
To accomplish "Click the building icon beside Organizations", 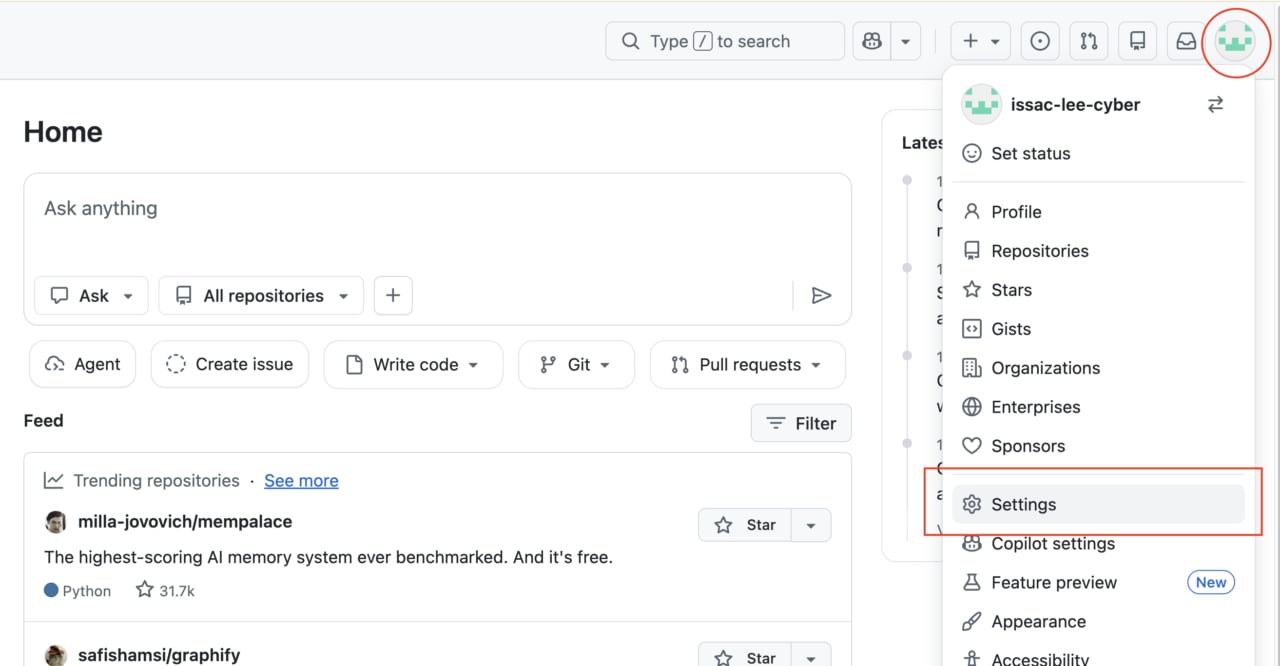I will 971,368.
